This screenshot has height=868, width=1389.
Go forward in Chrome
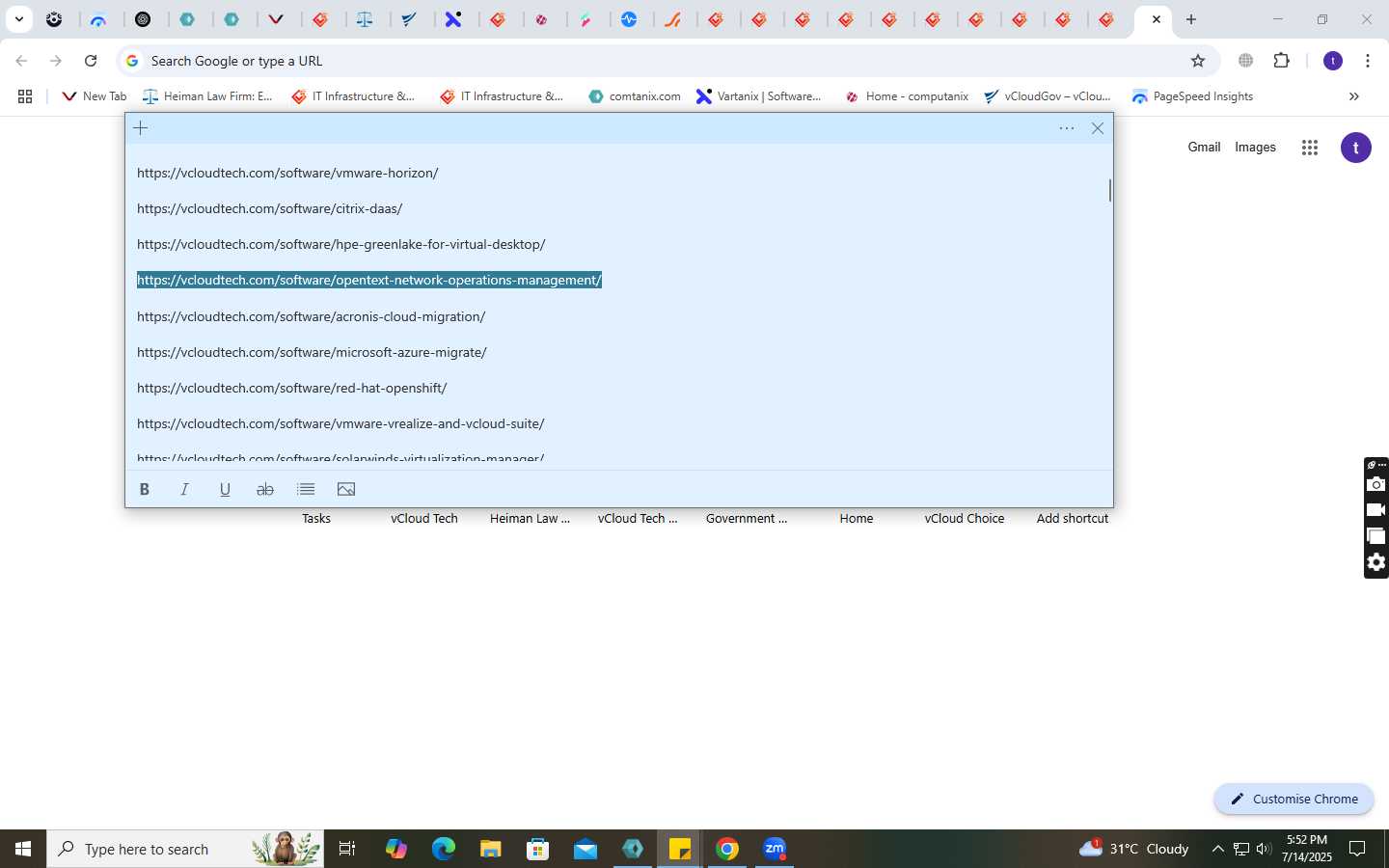point(56,61)
